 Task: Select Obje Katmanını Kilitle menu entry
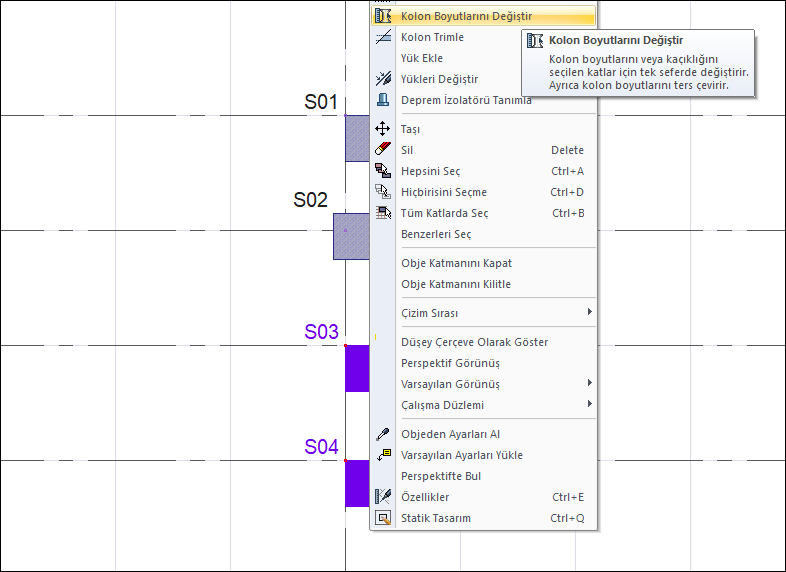pos(455,284)
